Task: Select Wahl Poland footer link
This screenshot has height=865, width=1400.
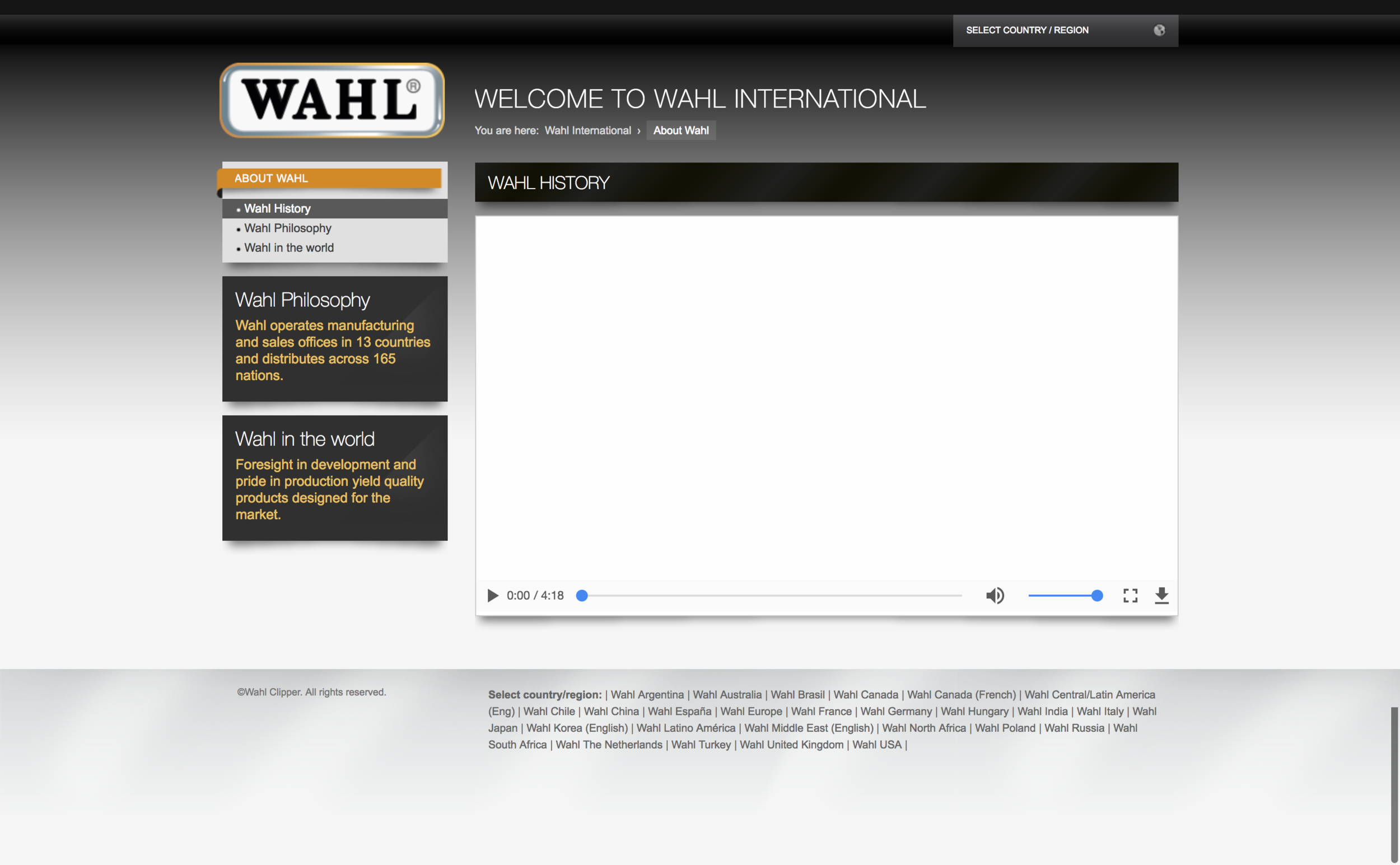Action: [x=1005, y=728]
